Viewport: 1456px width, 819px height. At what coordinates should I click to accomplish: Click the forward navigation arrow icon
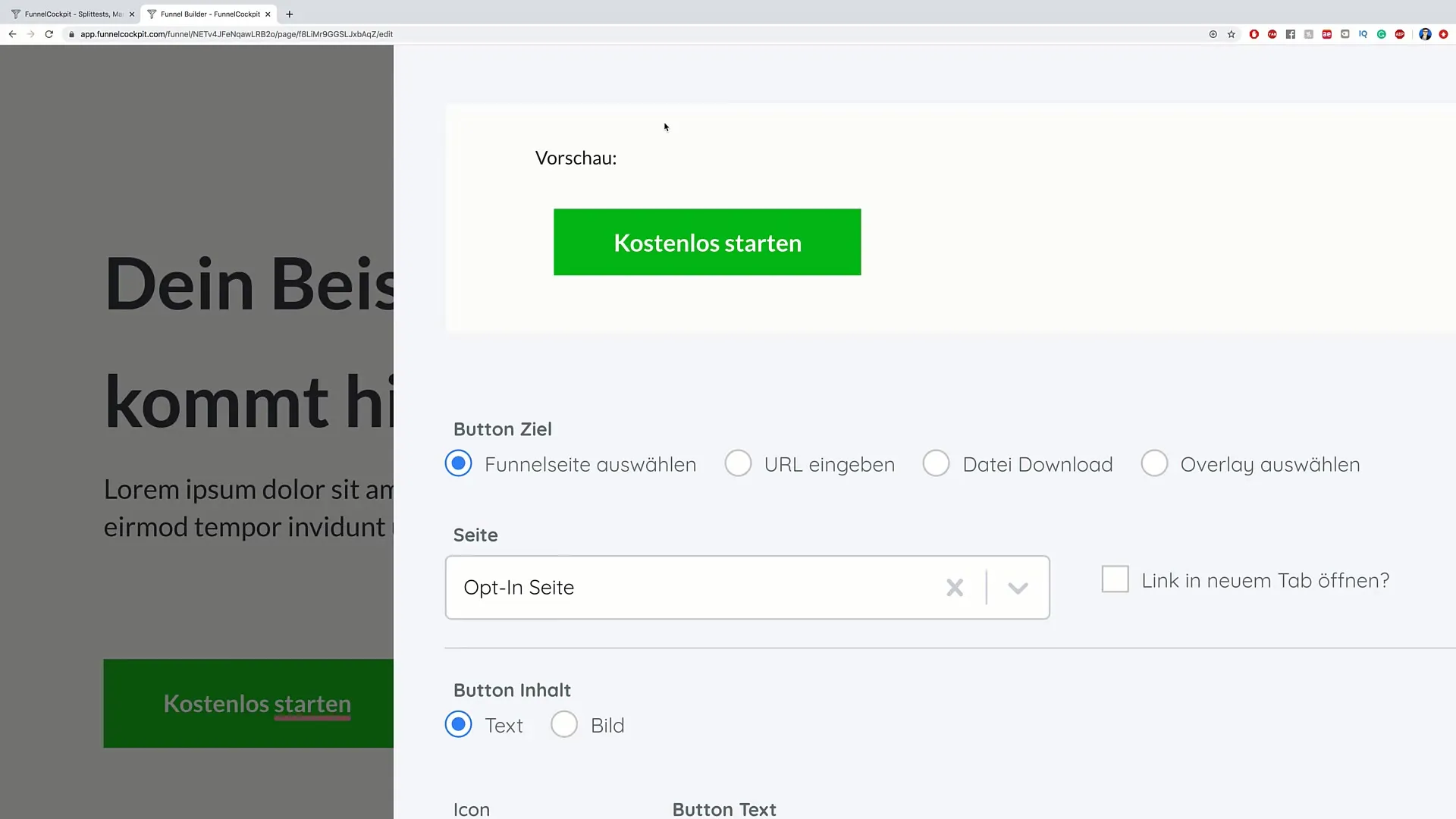pos(30,34)
